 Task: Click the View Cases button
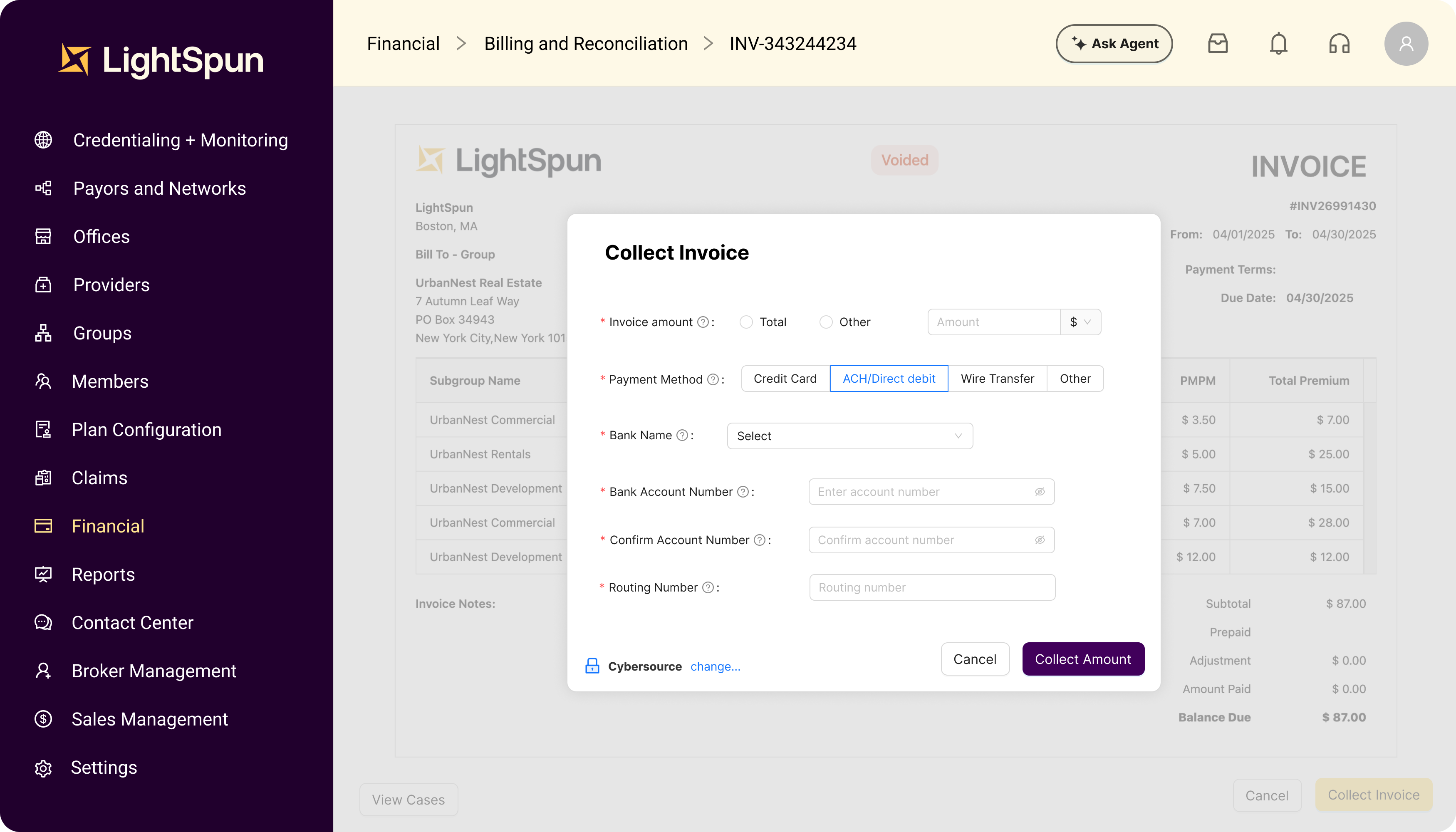click(x=409, y=800)
